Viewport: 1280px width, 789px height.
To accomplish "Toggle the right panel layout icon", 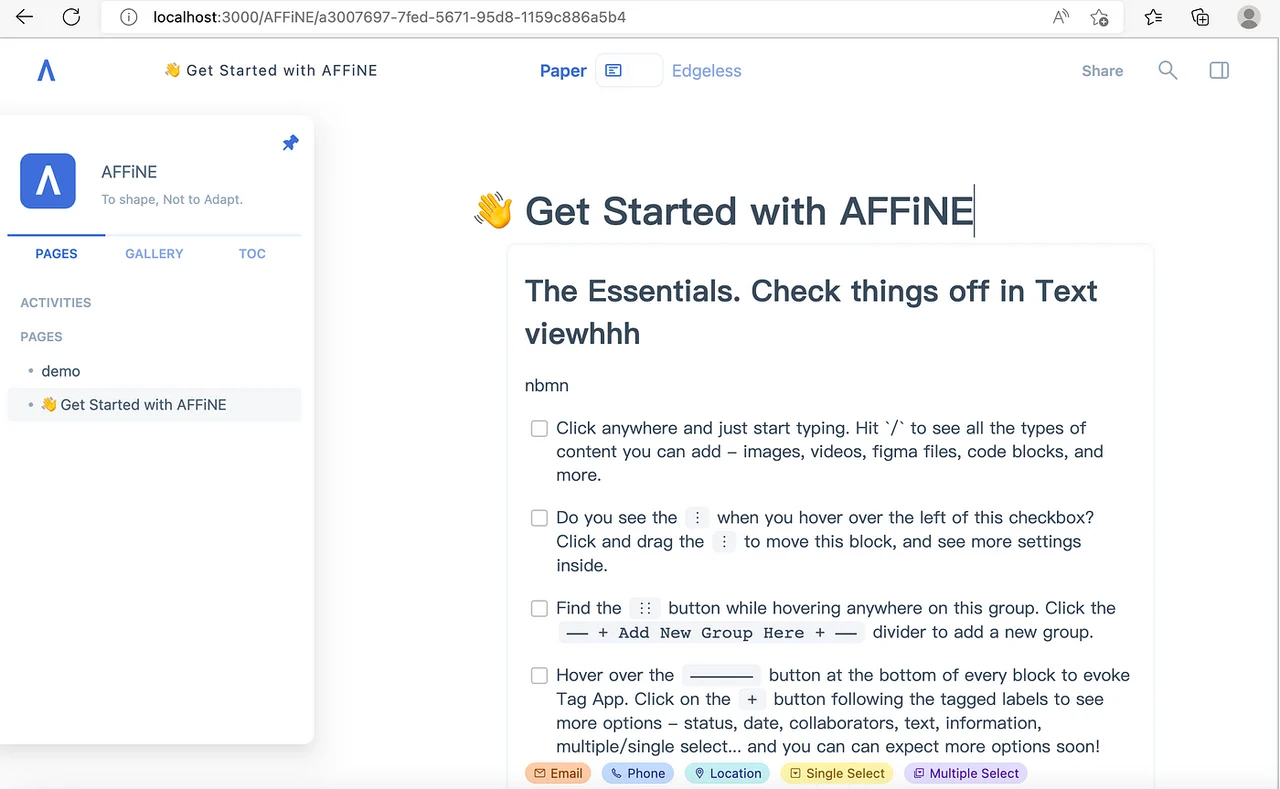I will tap(1219, 70).
